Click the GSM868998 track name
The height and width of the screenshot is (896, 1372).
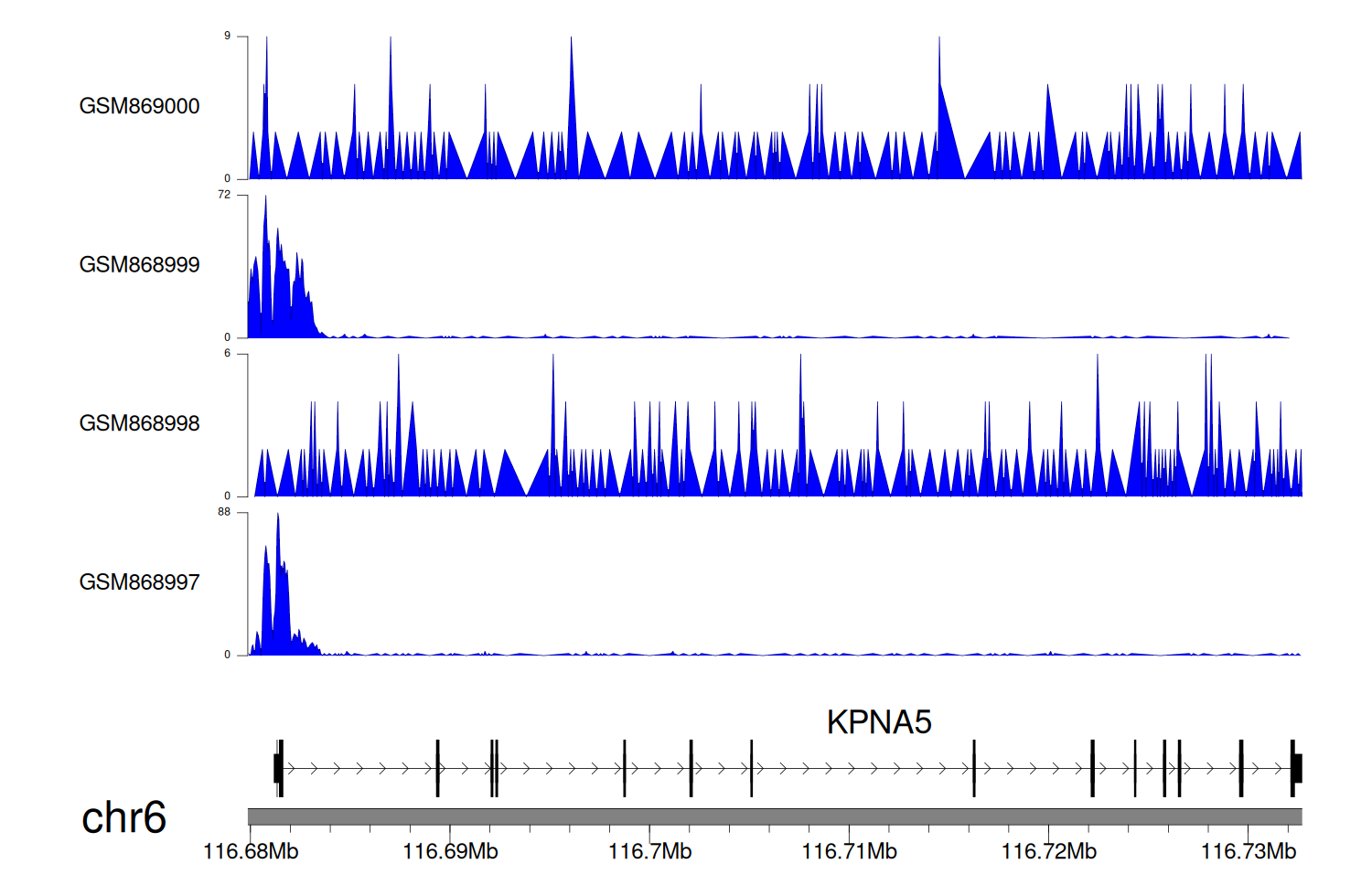[139, 423]
